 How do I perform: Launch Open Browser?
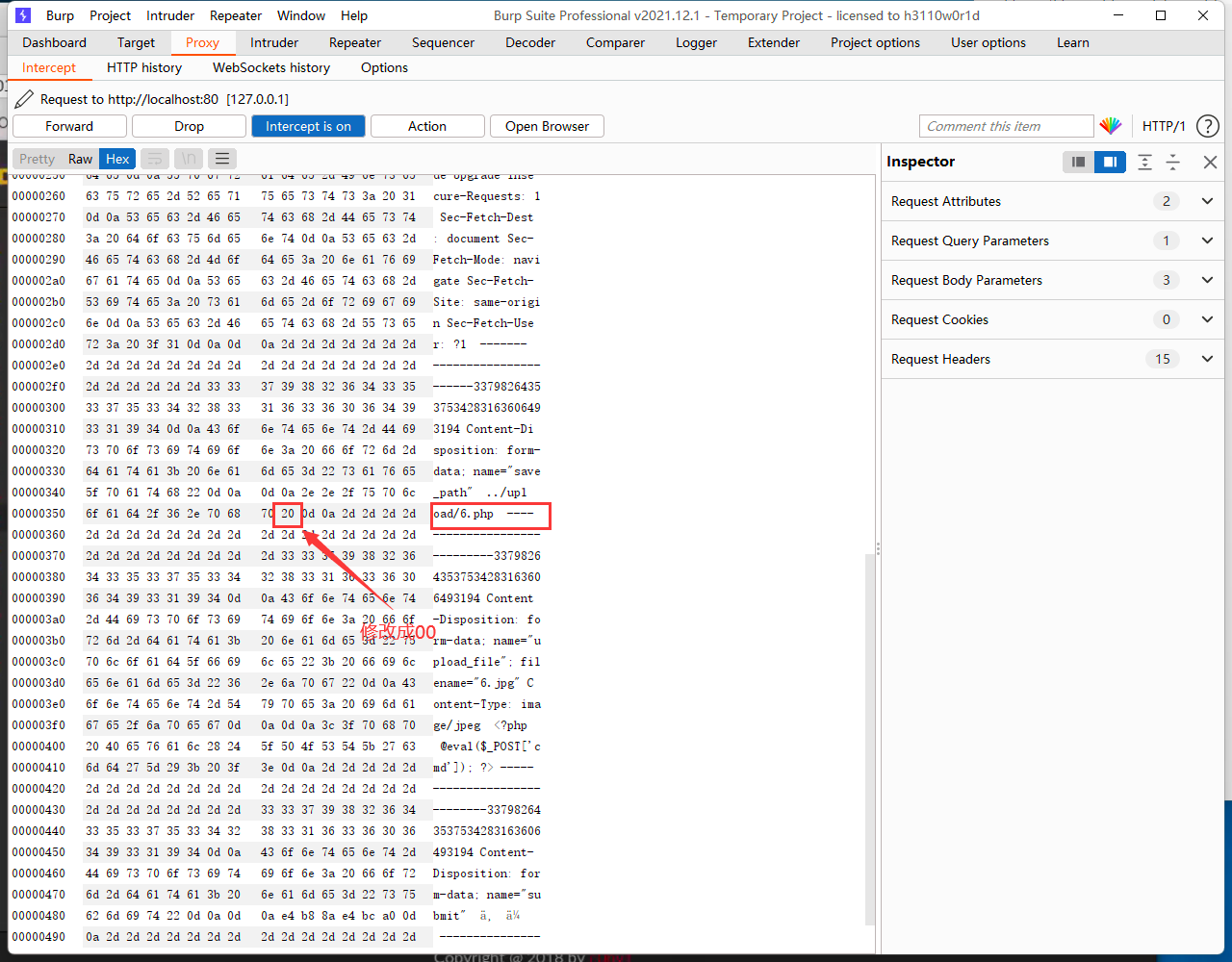click(x=547, y=126)
